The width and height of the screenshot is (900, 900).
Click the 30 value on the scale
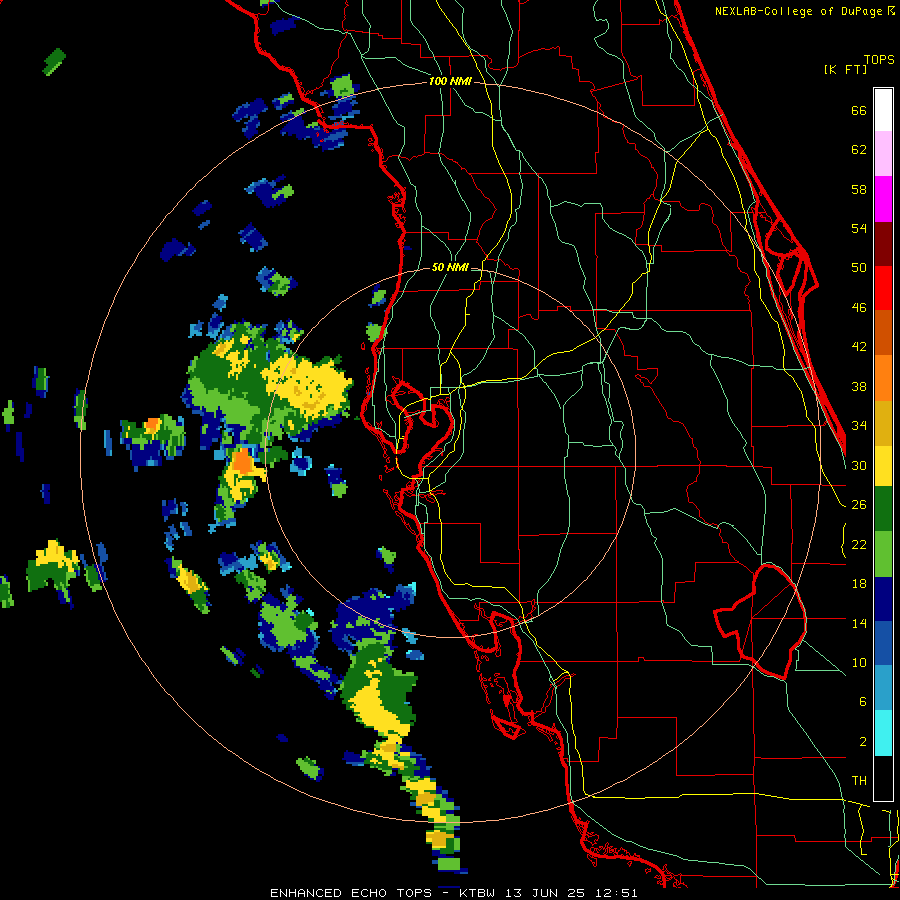(x=859, y=465)
